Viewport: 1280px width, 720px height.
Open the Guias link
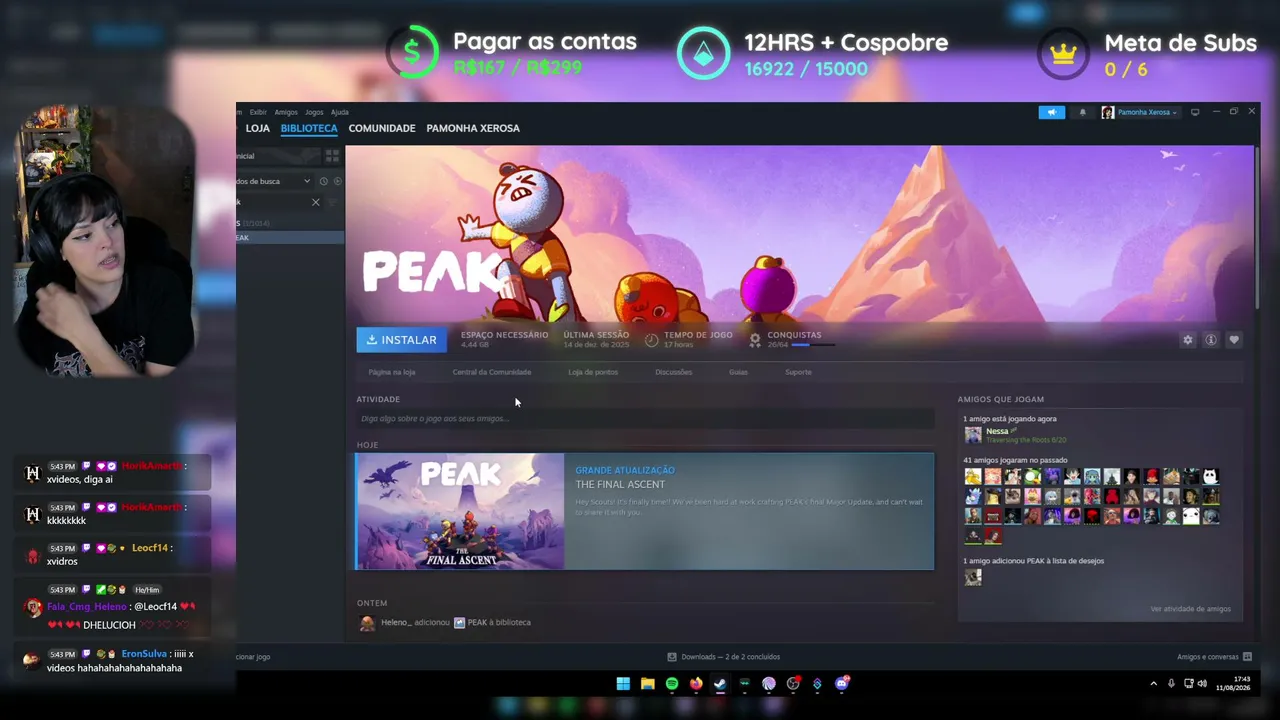(738, 372)
